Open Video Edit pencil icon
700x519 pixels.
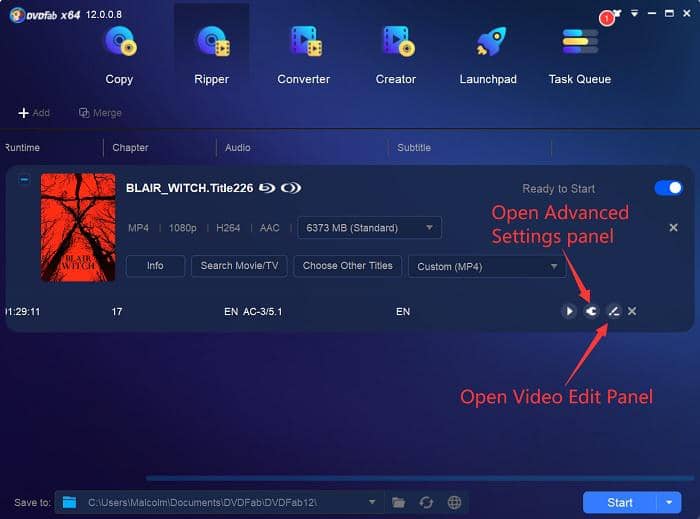tap(613, 311)
